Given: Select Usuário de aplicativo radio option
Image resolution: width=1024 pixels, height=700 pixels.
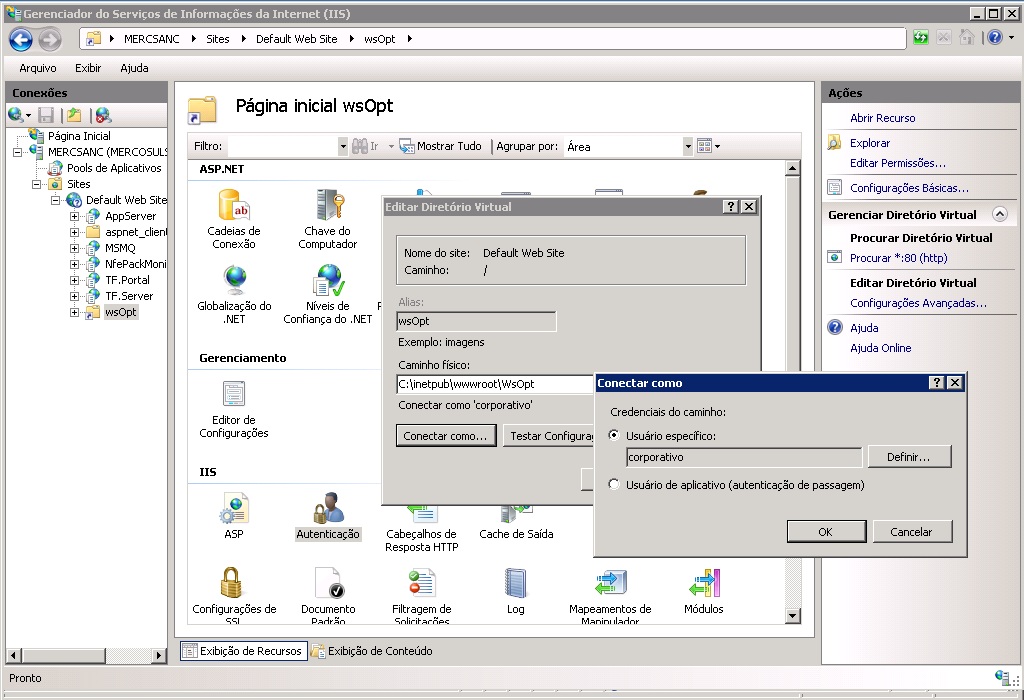Looking at the screenshot, I should pos(615,485).
